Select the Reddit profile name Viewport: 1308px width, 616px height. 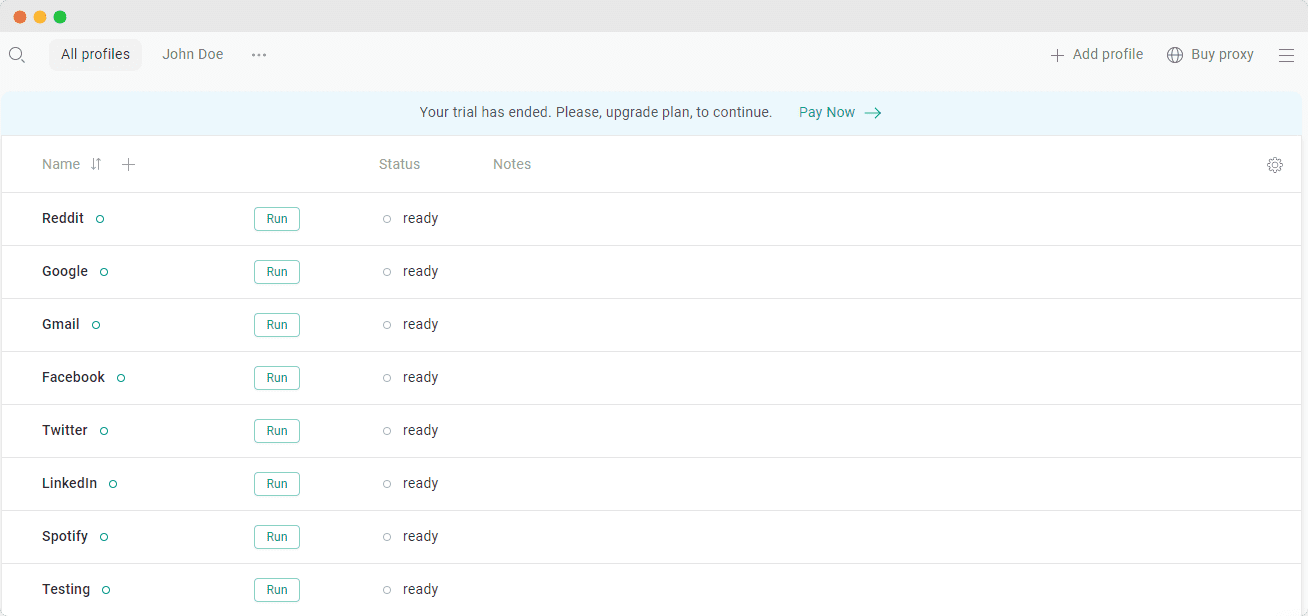63,218
